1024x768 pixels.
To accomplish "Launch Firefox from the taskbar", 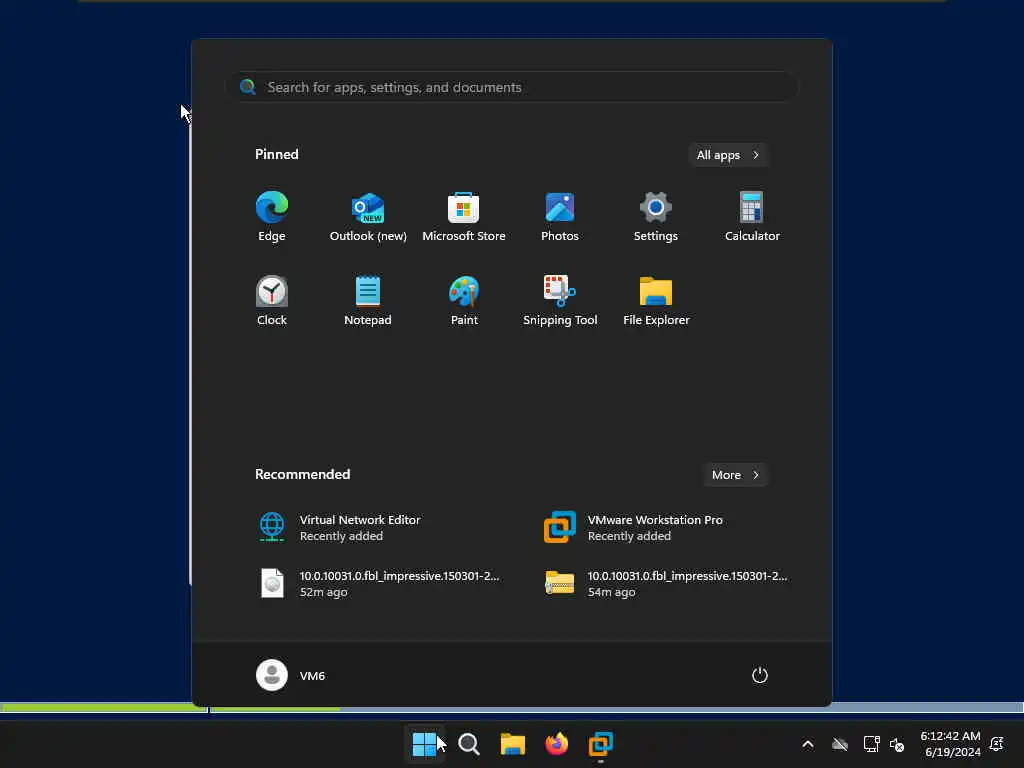I will (x=556, y=744).
